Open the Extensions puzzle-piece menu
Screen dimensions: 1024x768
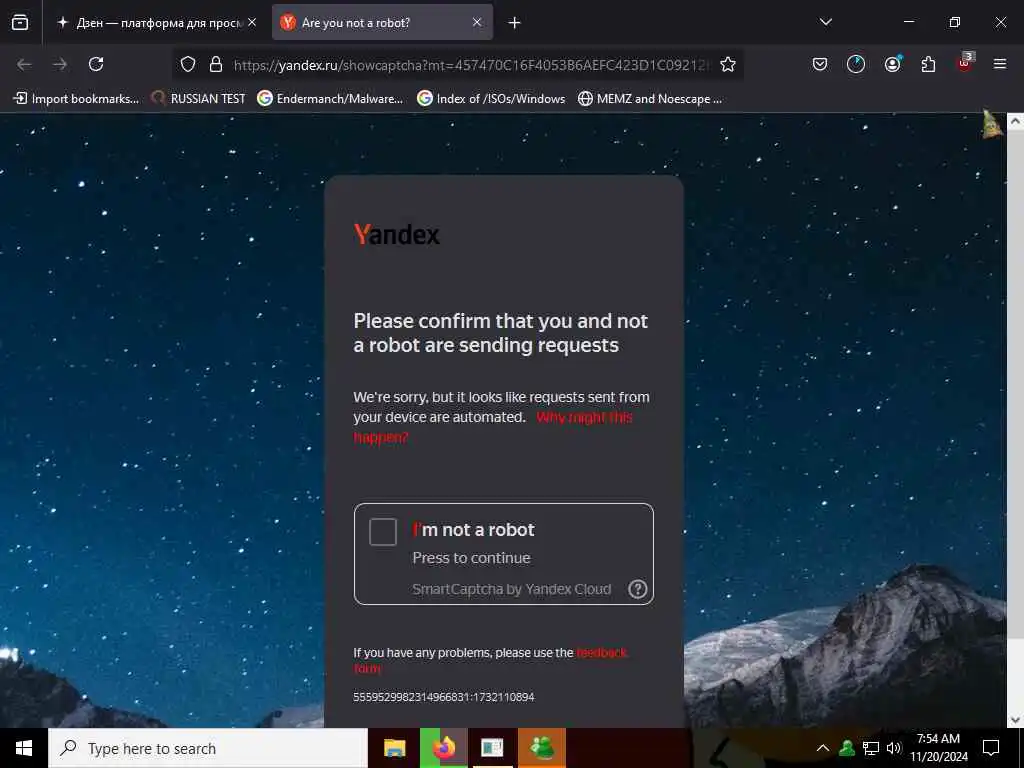[x=928, y=64]
